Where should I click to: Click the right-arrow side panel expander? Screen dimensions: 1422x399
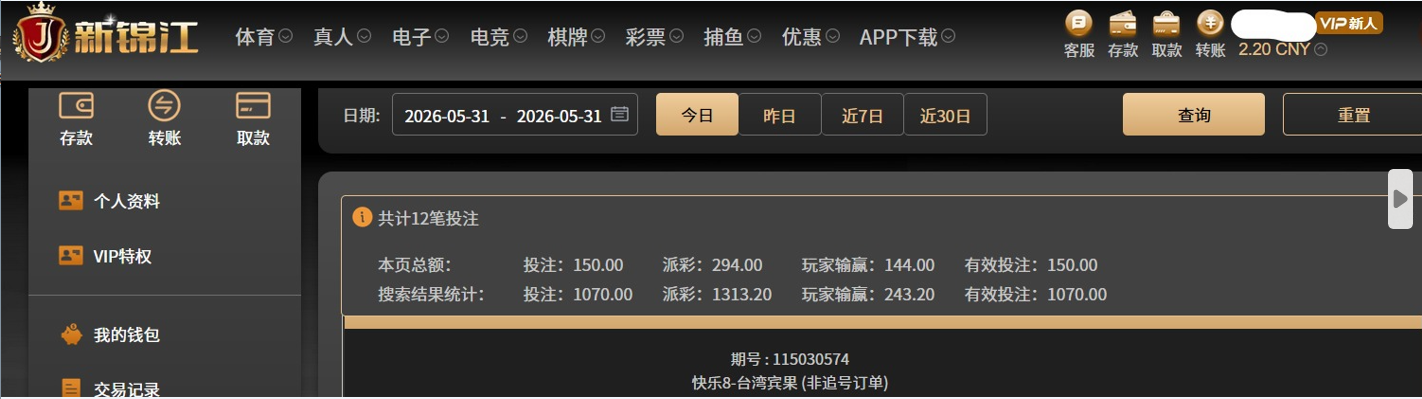(1401, 198)
